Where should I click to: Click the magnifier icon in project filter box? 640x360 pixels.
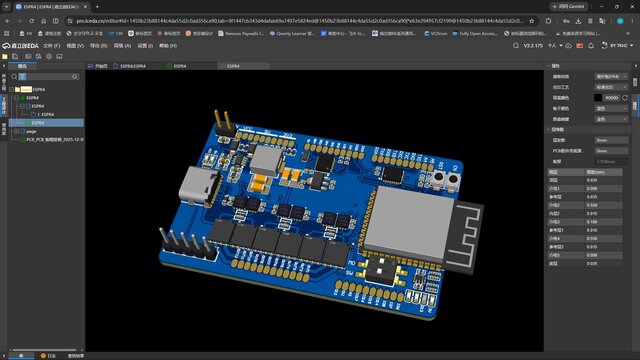(14, 77)
